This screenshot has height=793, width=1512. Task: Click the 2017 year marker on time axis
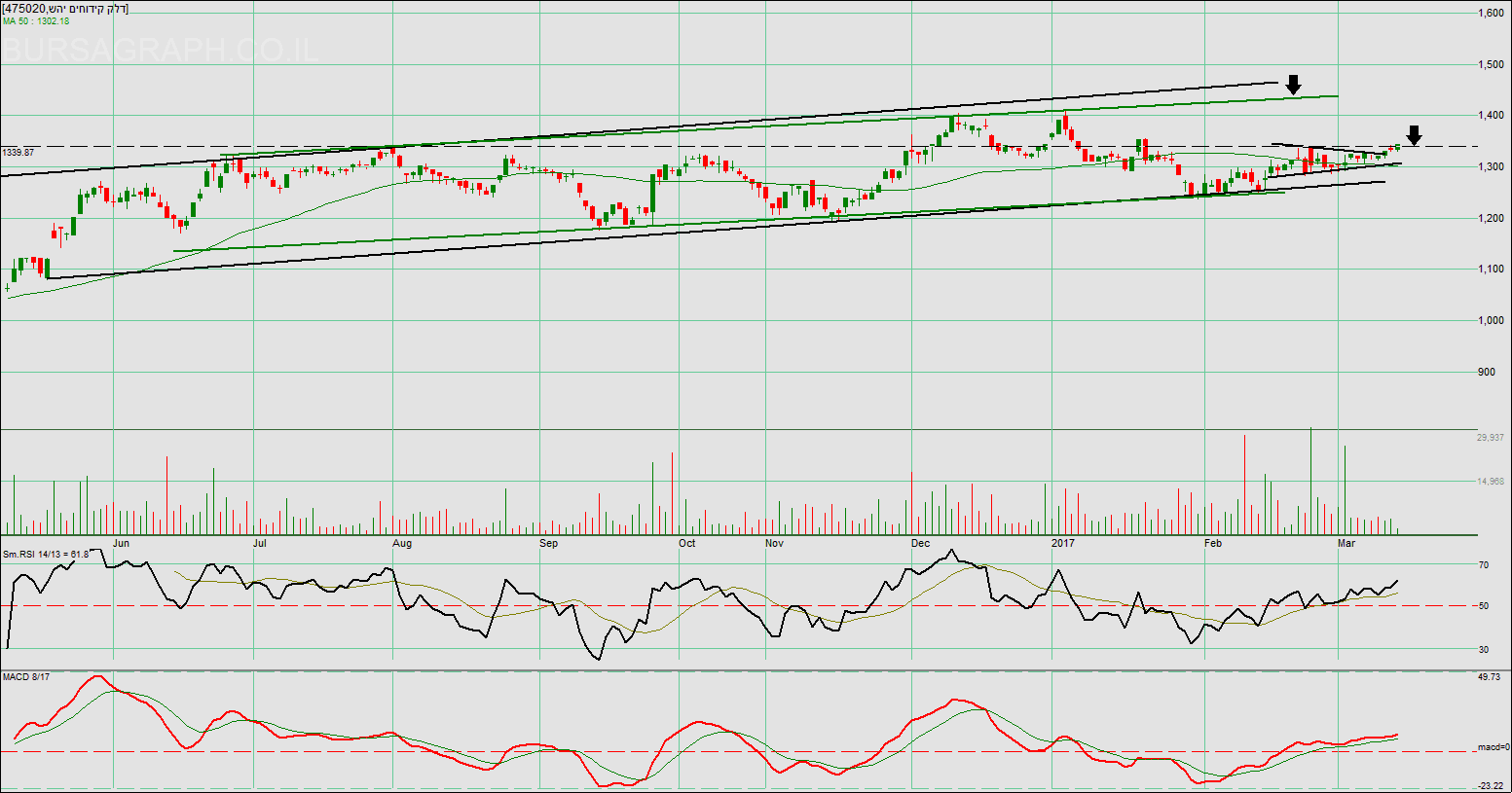pos(1063,543)
